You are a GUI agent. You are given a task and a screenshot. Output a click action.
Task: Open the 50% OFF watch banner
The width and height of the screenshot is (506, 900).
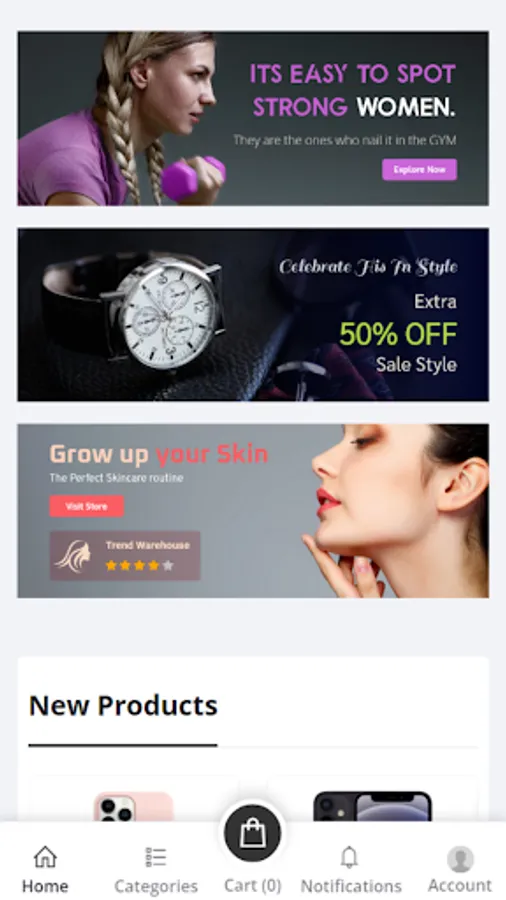(253, 315)
